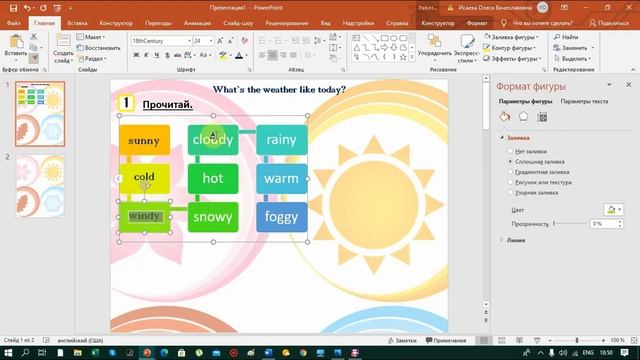Image resolution: width=640 pixels, height=360 pixels.
Task: Toggle text shadow S button
Action: pos(167,55)
